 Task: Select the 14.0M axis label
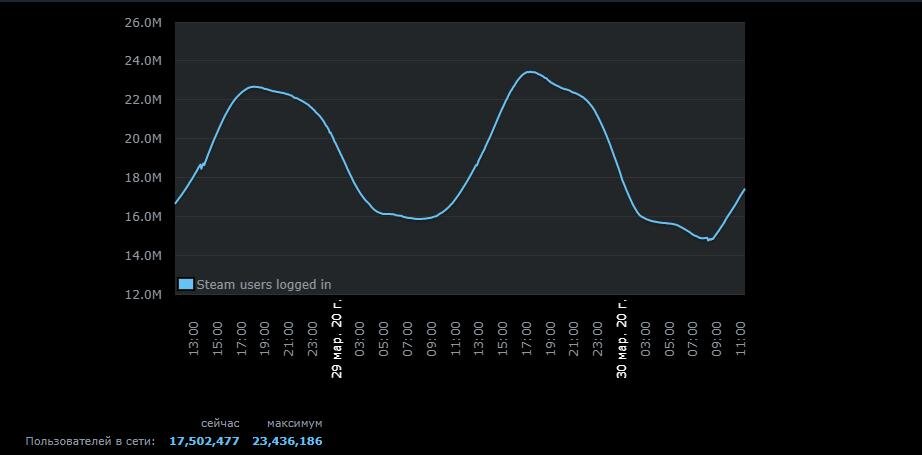click(x=143, y=256)
